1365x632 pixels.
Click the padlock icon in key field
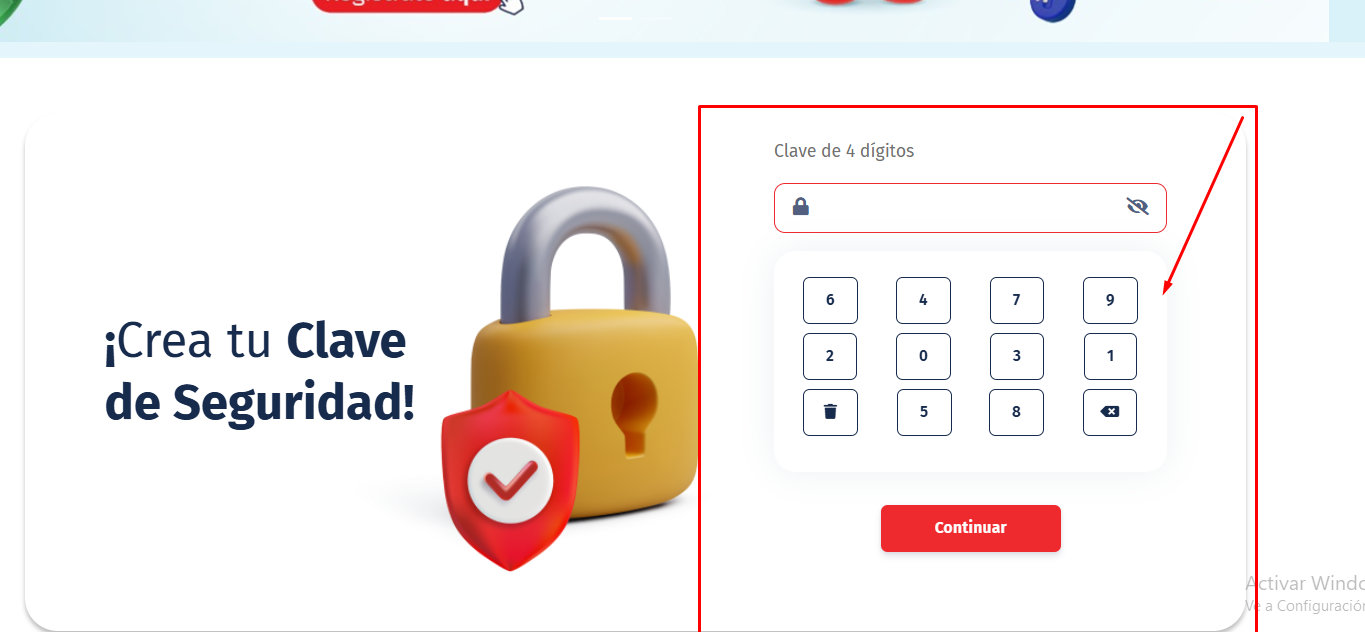[801, 207]
